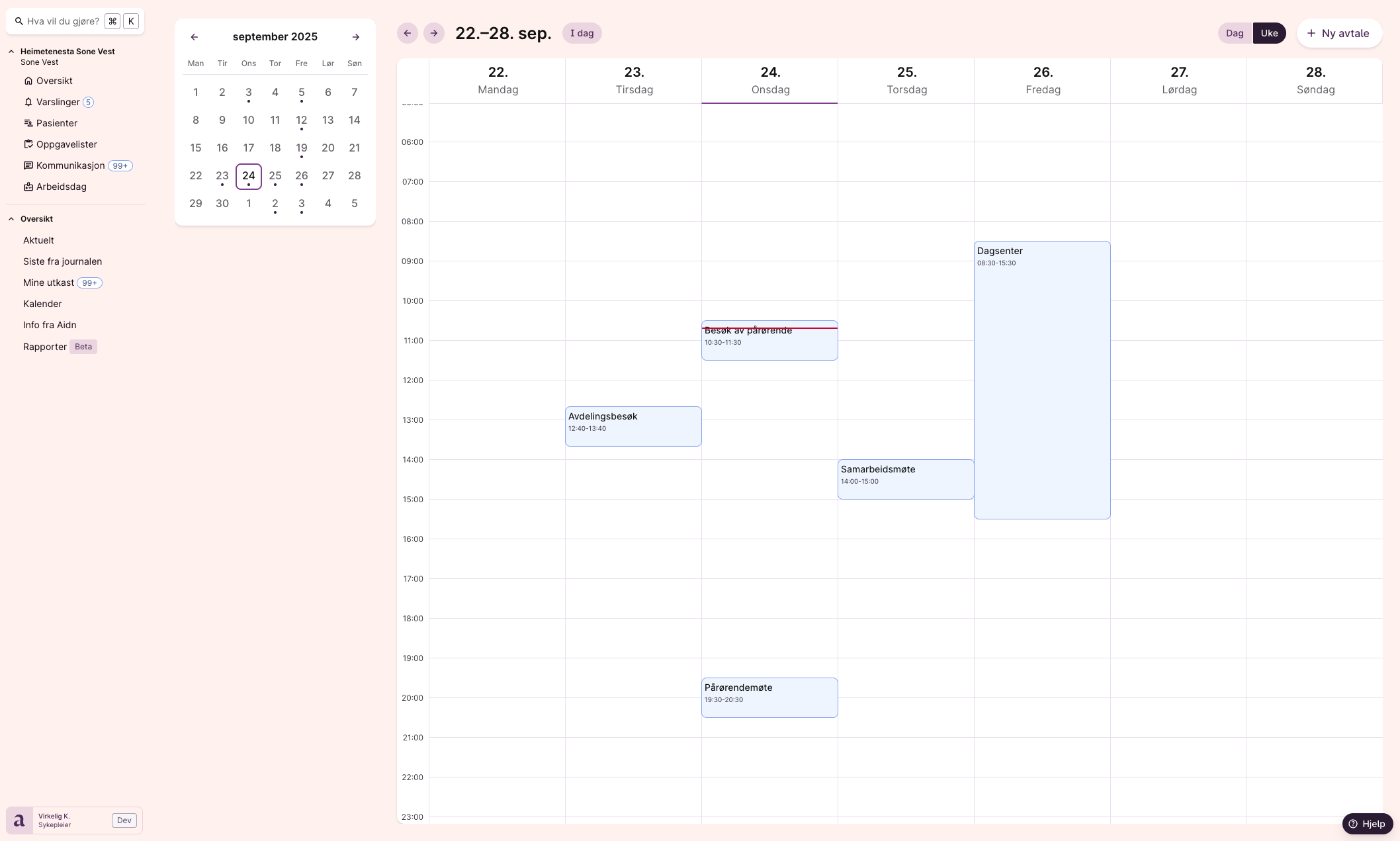The image size is (1400, 841).
Task: Open Rapporter Beta menu item
Action: coord(45,347)
